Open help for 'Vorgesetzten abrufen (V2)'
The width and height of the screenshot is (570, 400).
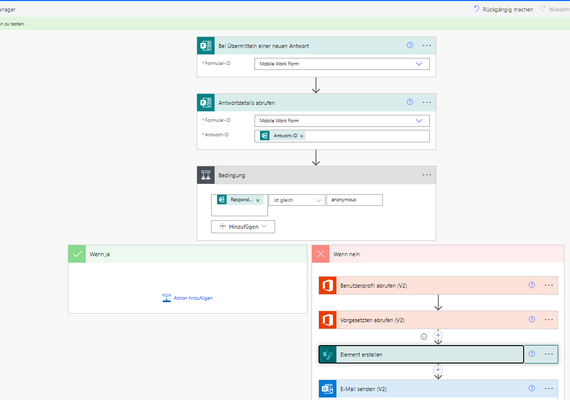(x=531, y=319)
